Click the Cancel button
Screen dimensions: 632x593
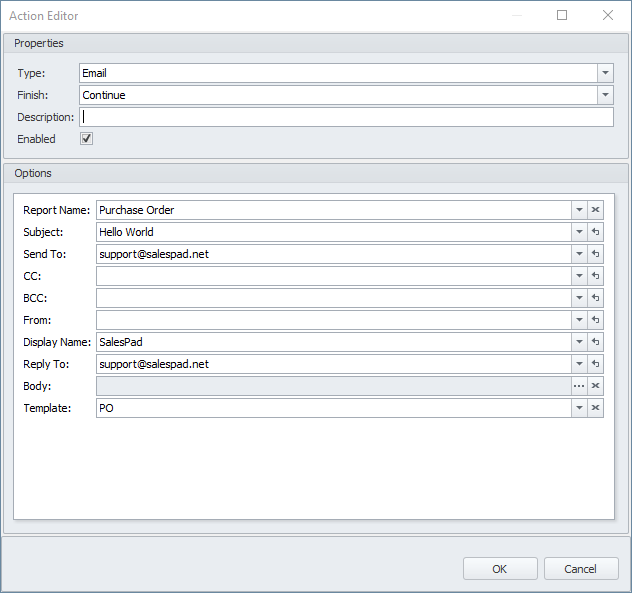[x=581, y=569]
